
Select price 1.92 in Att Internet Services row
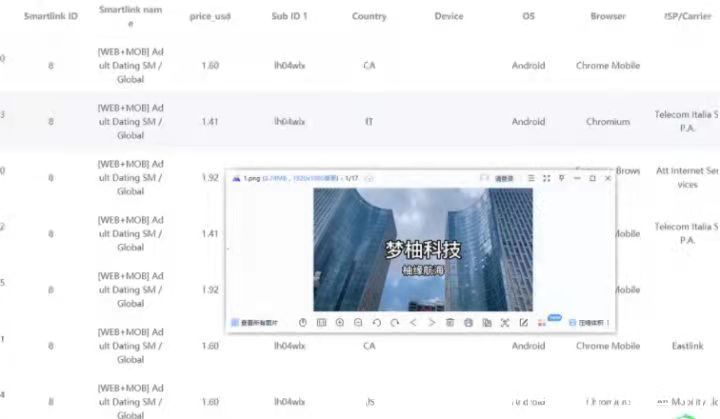tap(210, 177)
